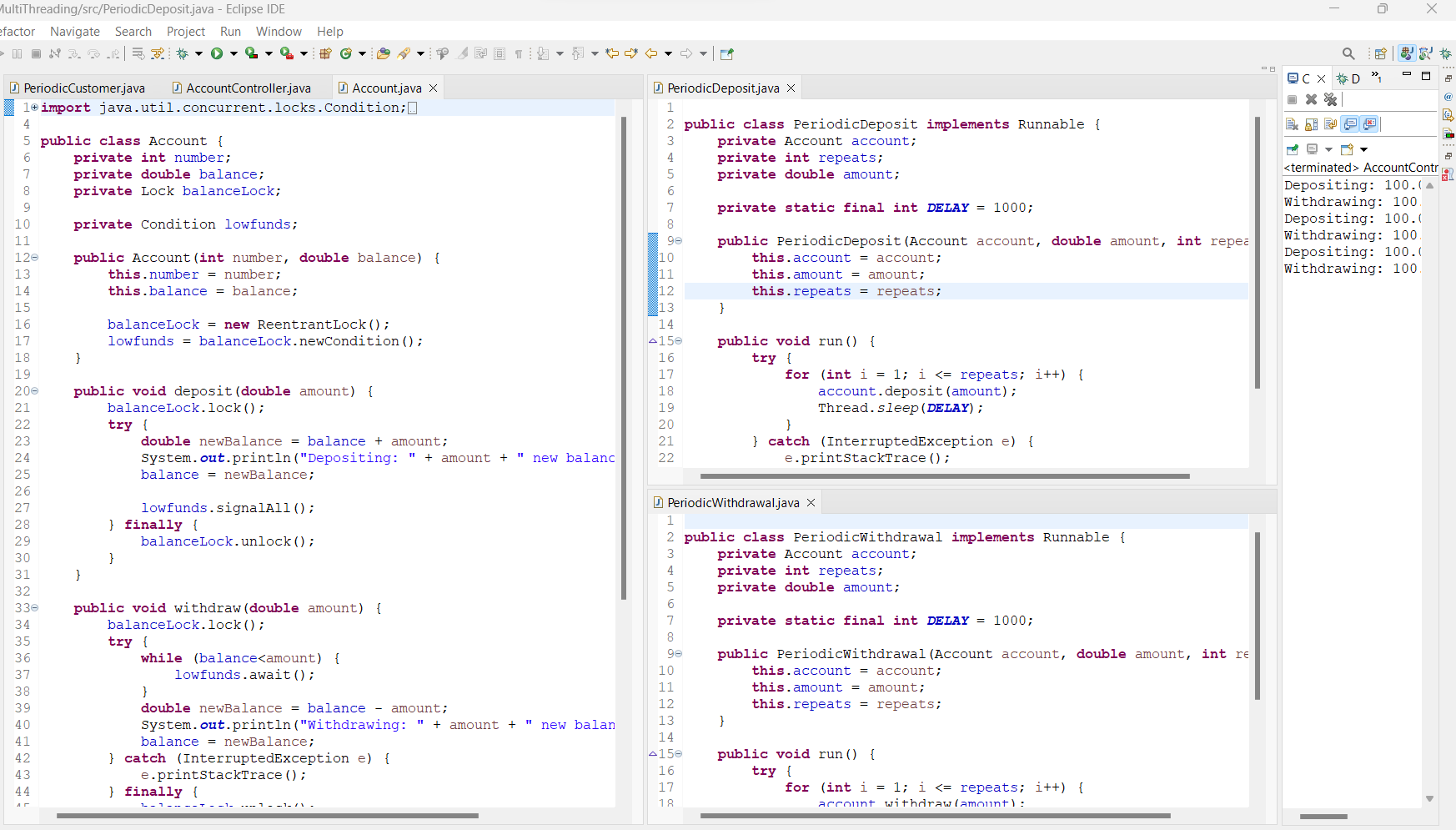Viewport: 1456px width, 830px height.
Task: Click the Clear Console icon
Action: click(x=1292, y=124)
